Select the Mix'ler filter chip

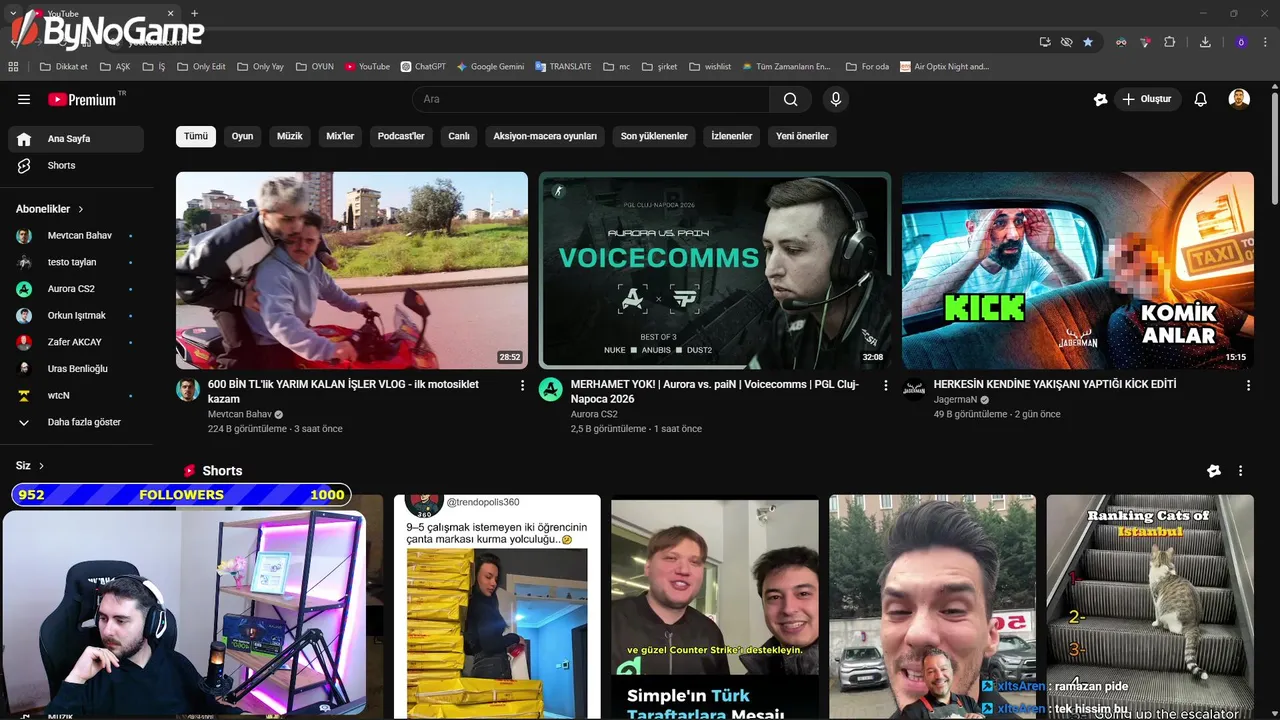[340, 136]
